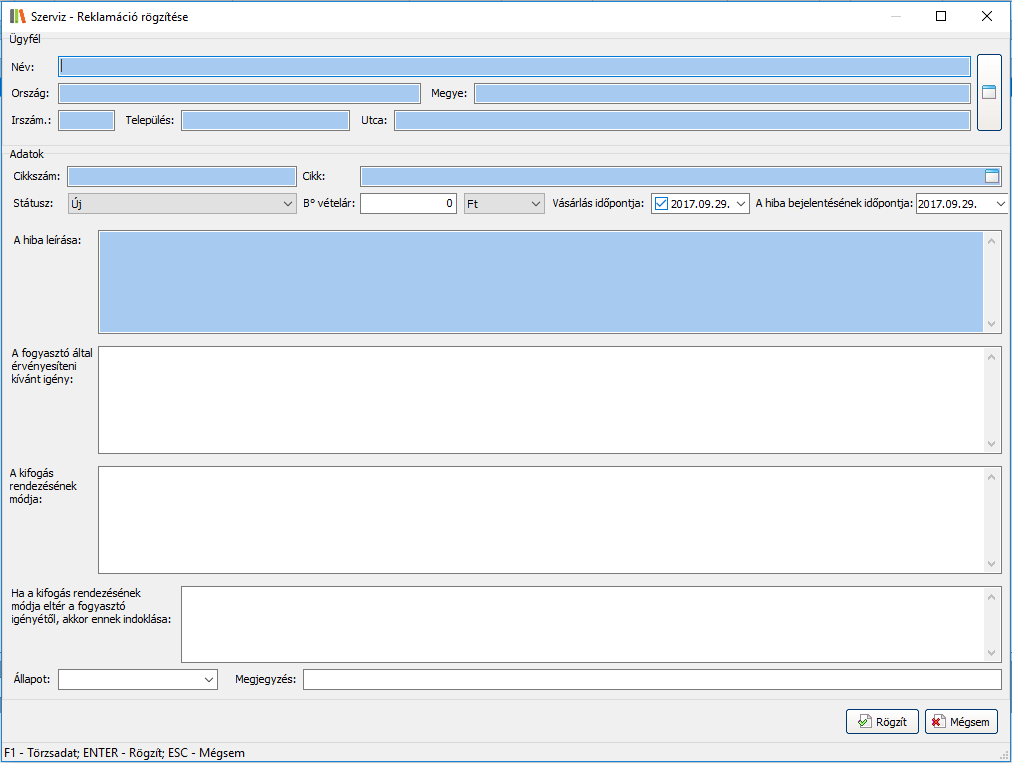Click the B° vételár price field

click(x=408, y=204)
